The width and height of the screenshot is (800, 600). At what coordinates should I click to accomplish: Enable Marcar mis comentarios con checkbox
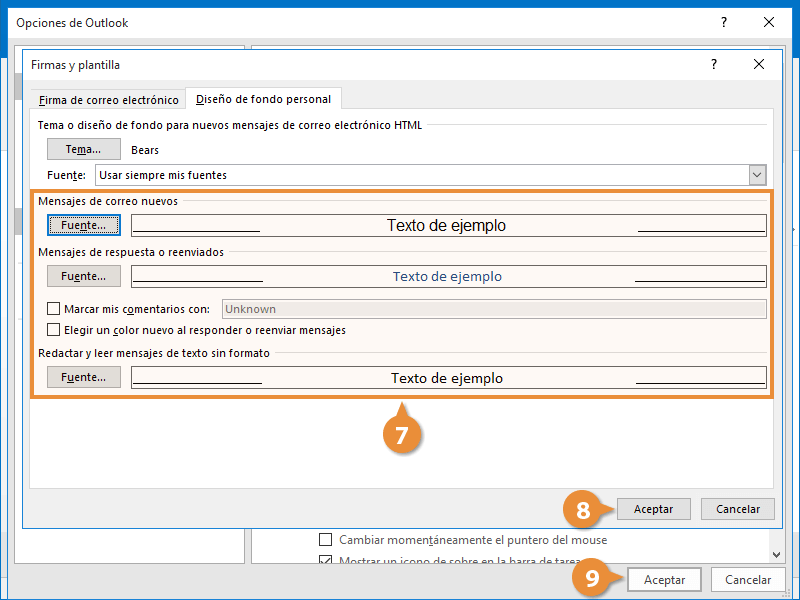coord(54,309)
